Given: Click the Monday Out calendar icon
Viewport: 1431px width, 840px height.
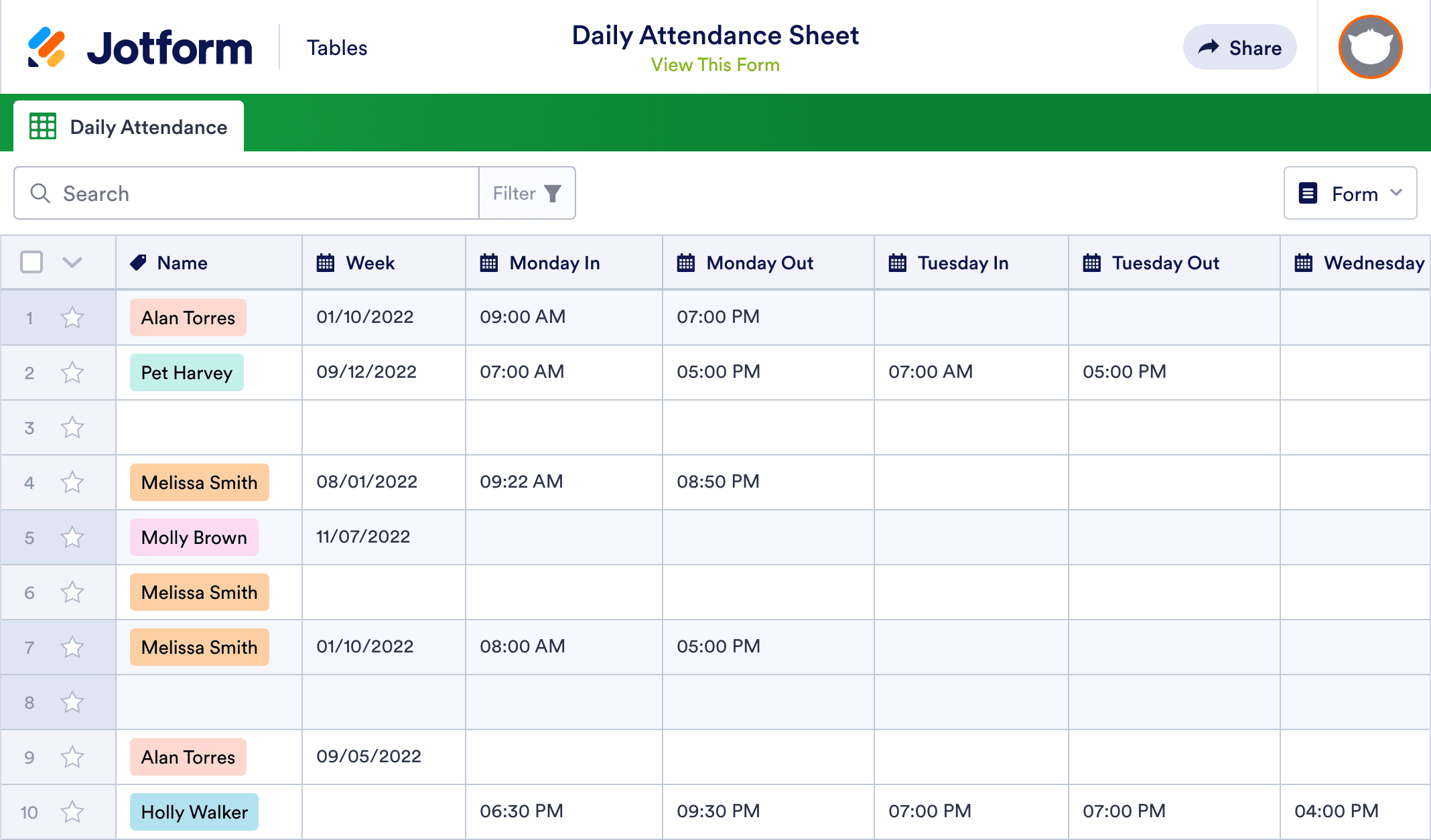Looking at the screenshot, I should coord(686,263).
